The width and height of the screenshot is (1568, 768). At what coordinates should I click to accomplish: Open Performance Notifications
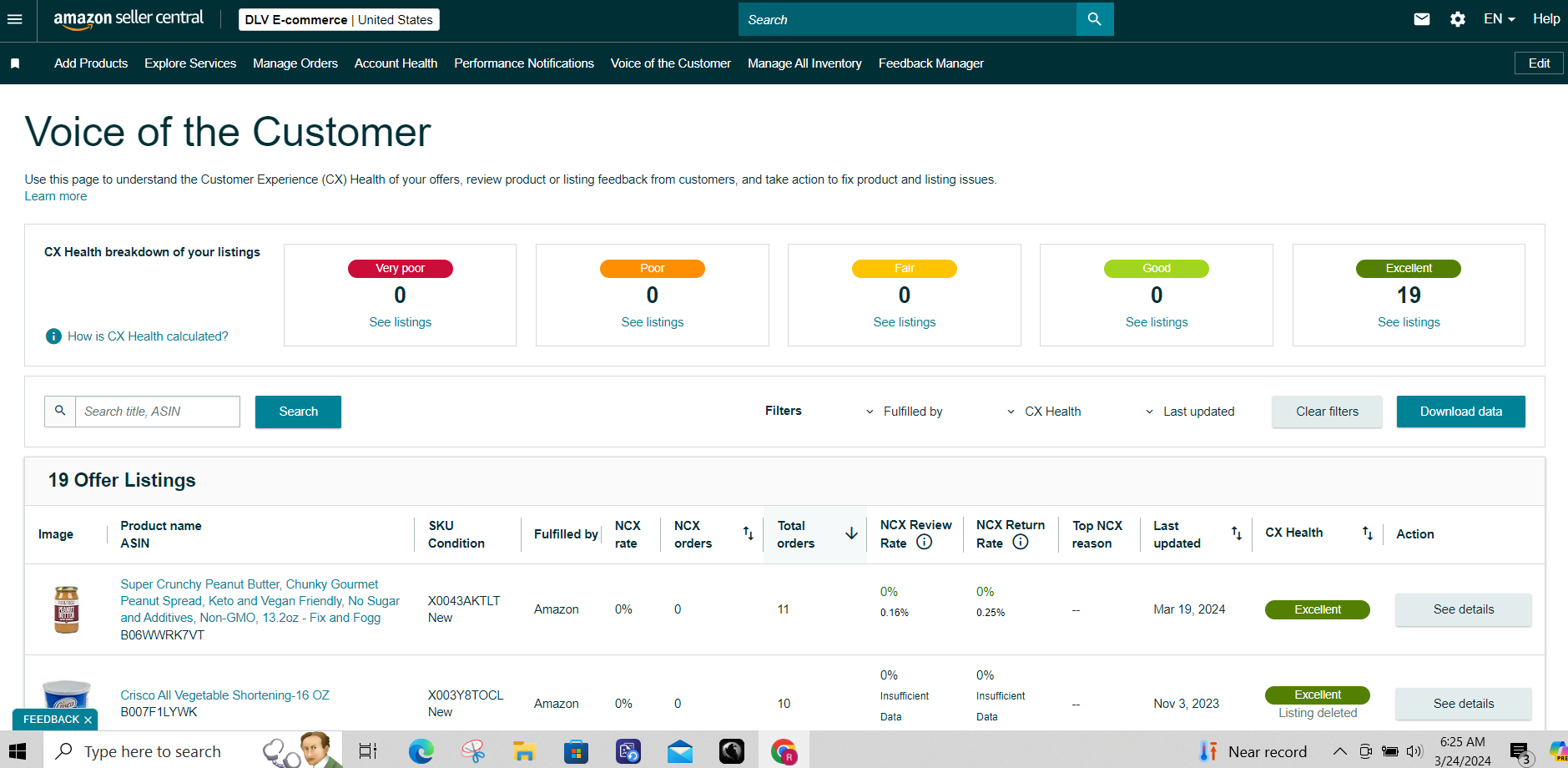pos(524,63)
